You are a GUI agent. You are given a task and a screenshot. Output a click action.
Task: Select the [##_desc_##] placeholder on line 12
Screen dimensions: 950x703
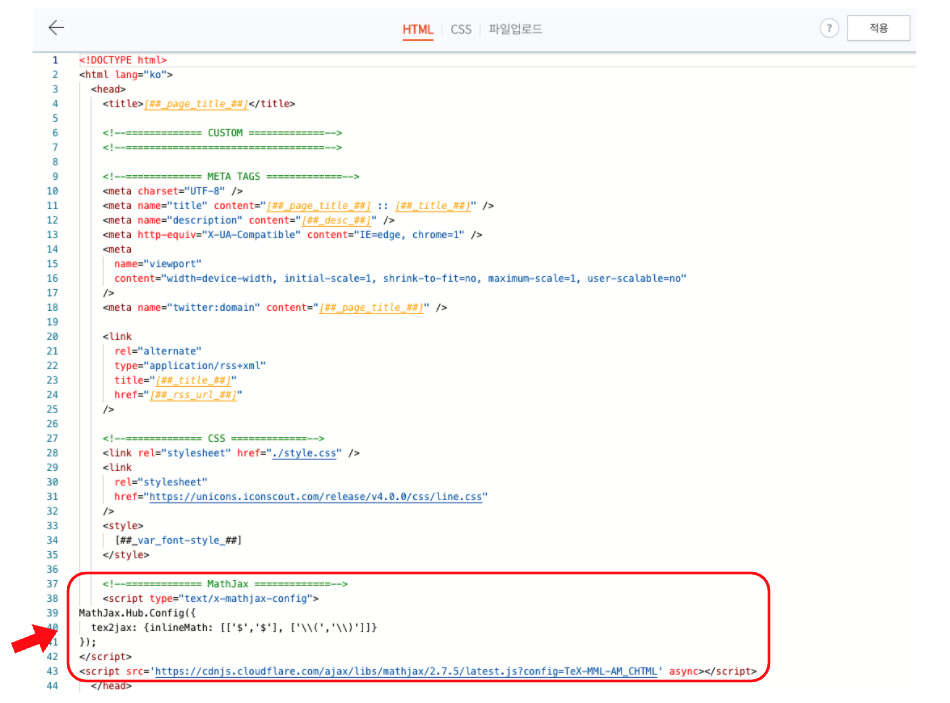pyautogui.click(x=336, y=220)
